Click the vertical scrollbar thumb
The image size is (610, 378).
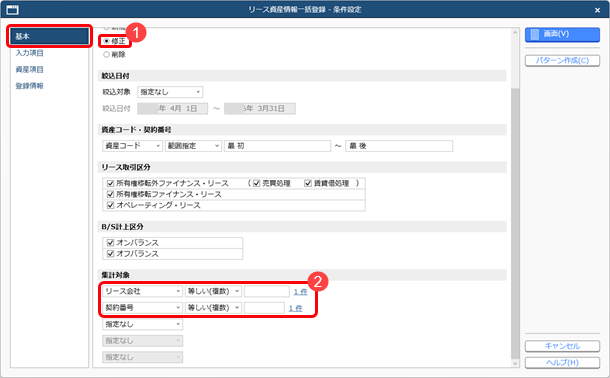coord(515,223)
